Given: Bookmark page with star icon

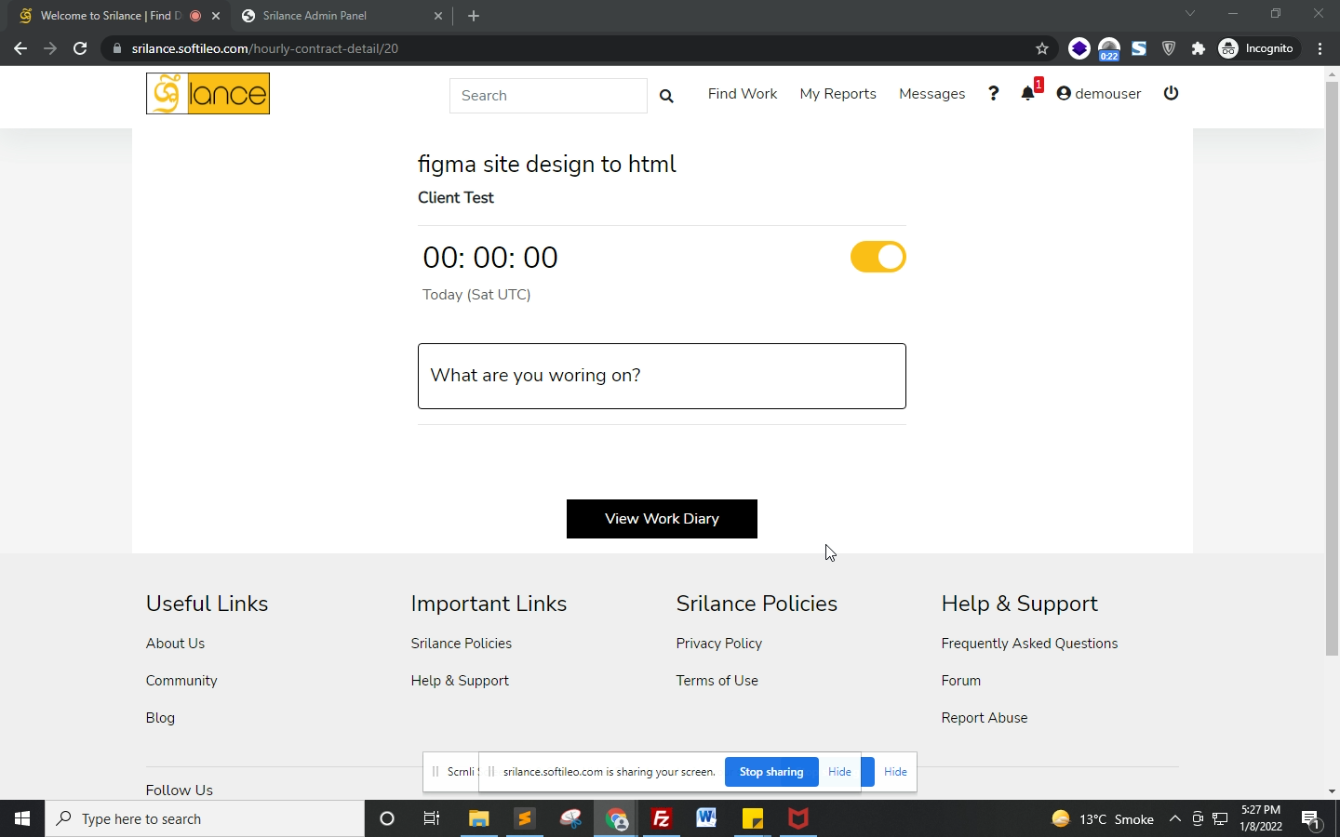Looking at the screenshot, I should [x=1042, y=48].
